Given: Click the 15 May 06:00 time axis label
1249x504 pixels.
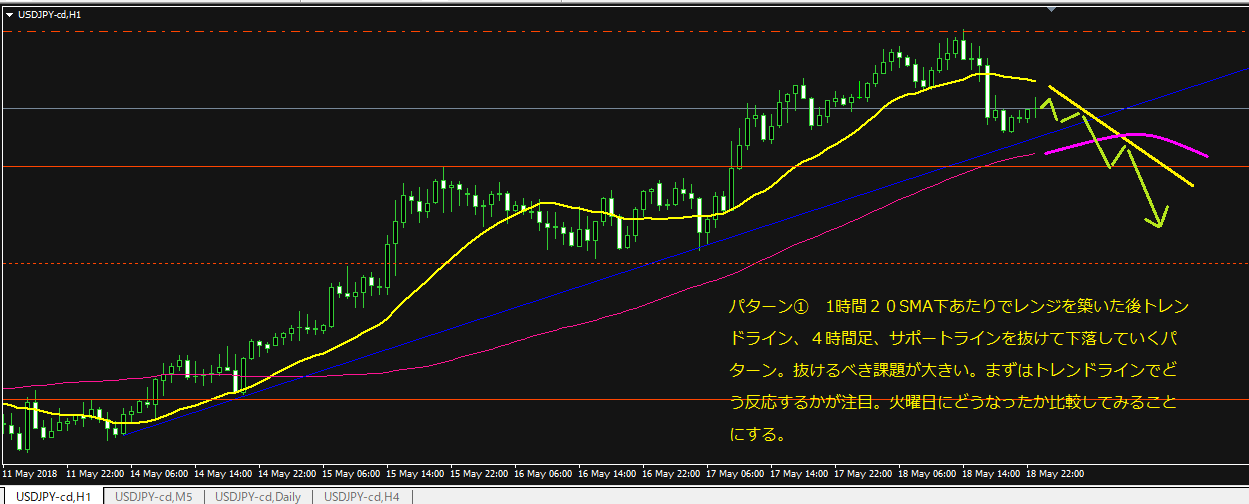Looking at the screenshot, I should click(351, 473).
